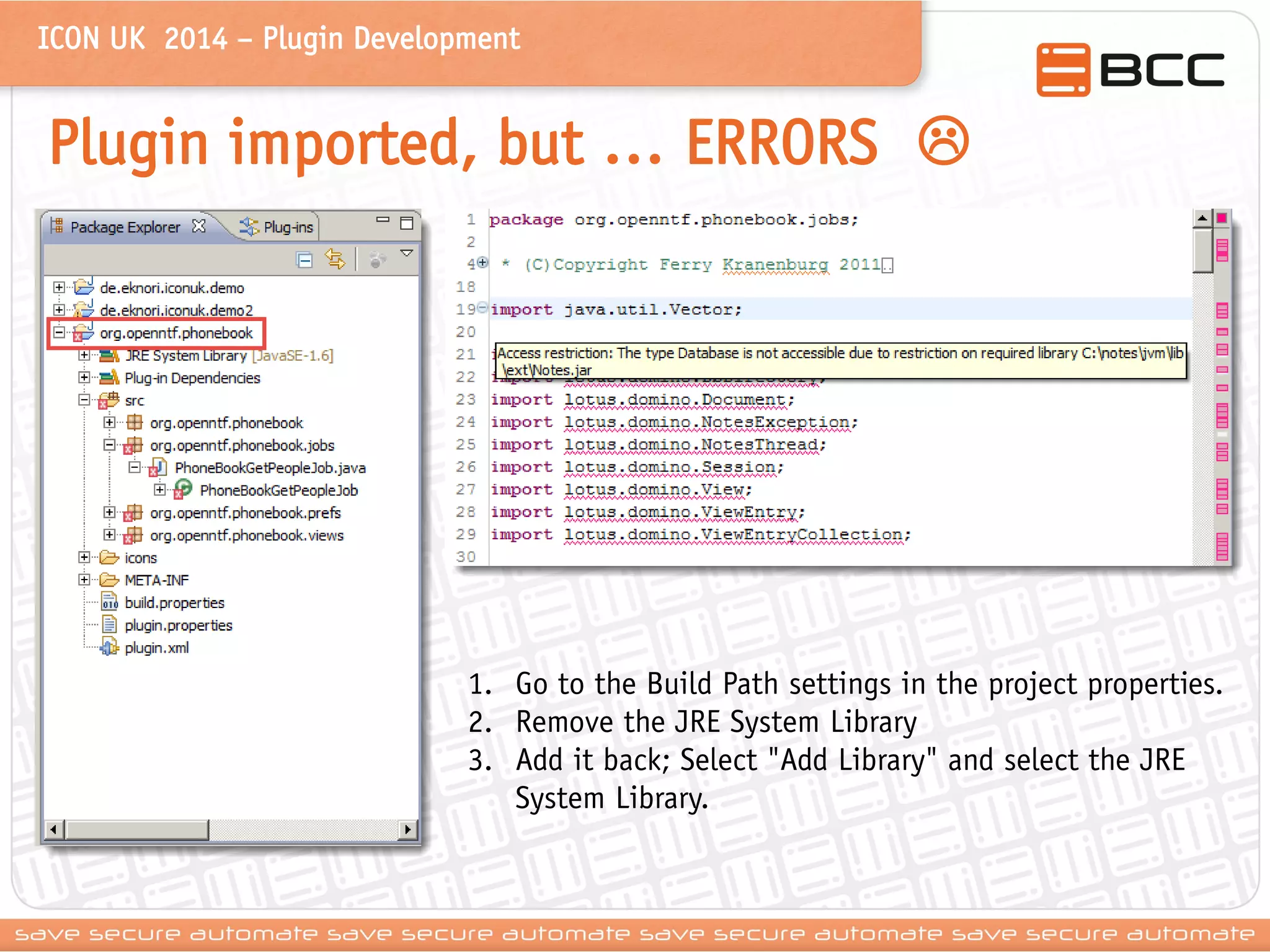Click the PhoneBookGetPeopleJob class icon

[x=183, y=490]
